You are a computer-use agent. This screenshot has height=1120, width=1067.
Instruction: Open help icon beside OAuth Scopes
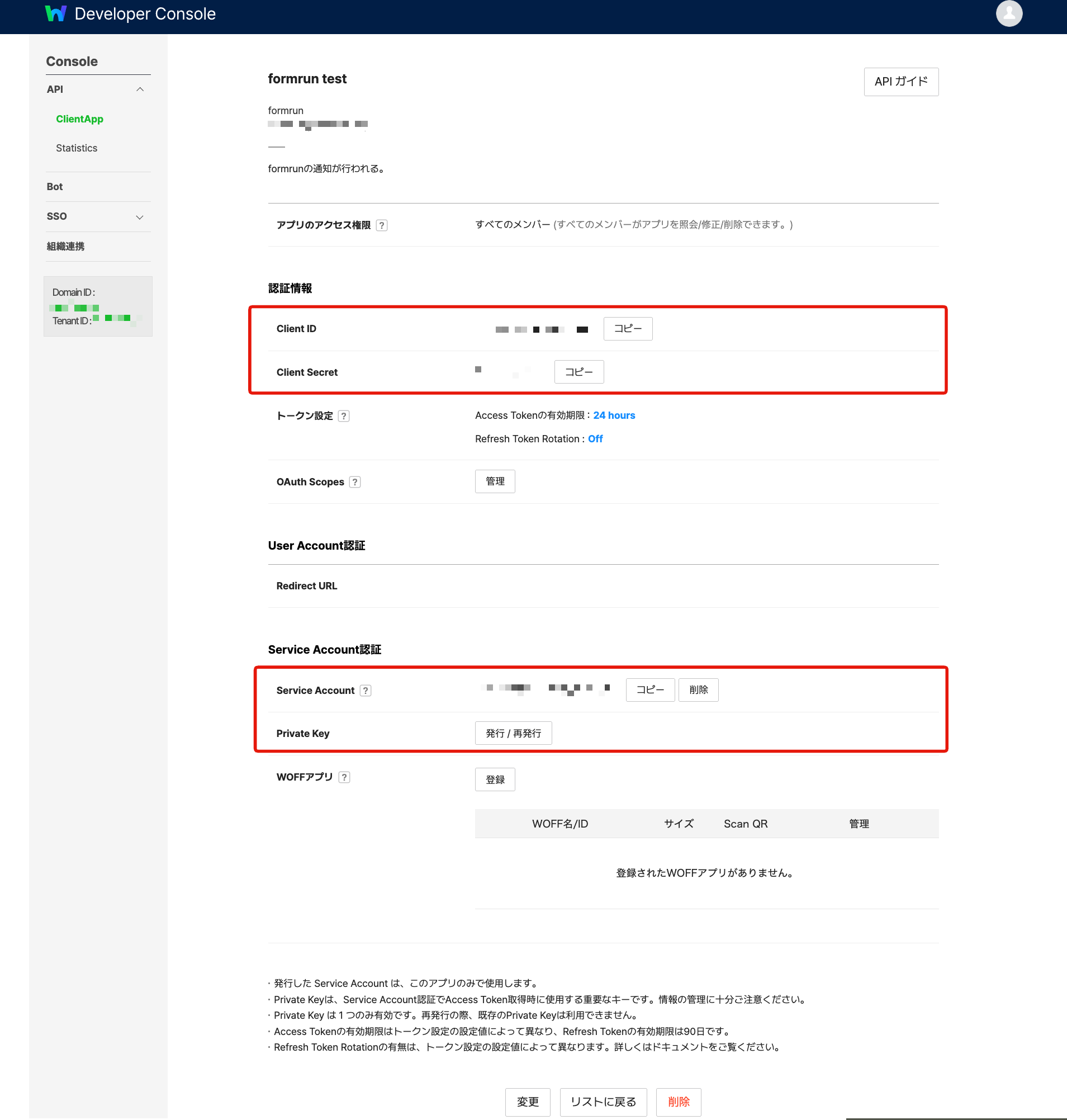click(x=355, y=482)
